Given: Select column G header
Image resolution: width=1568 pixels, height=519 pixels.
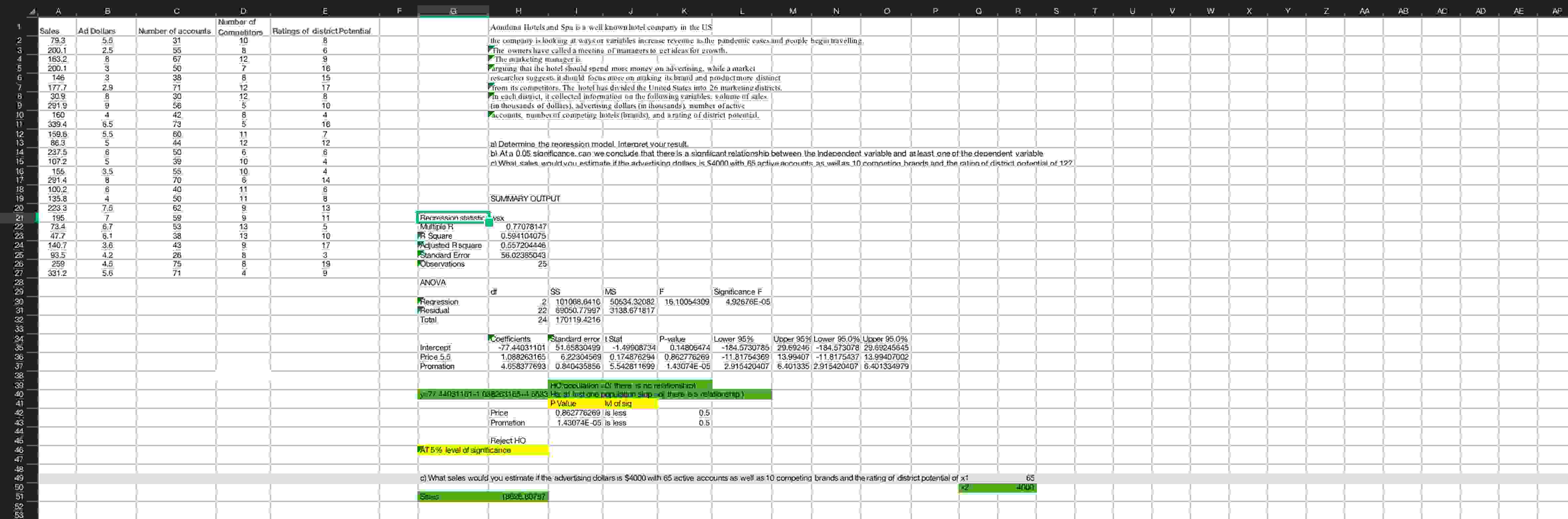Looking at the screenshot, I should 453,10.
